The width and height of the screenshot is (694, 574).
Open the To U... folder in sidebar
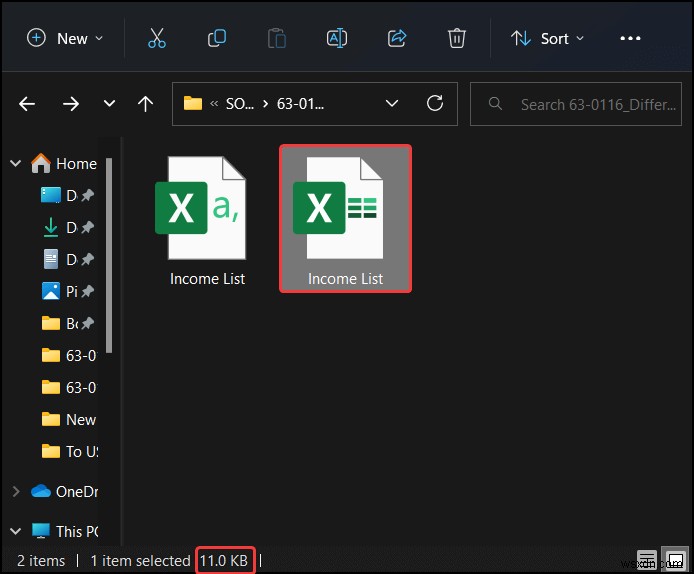coord(69,451)
